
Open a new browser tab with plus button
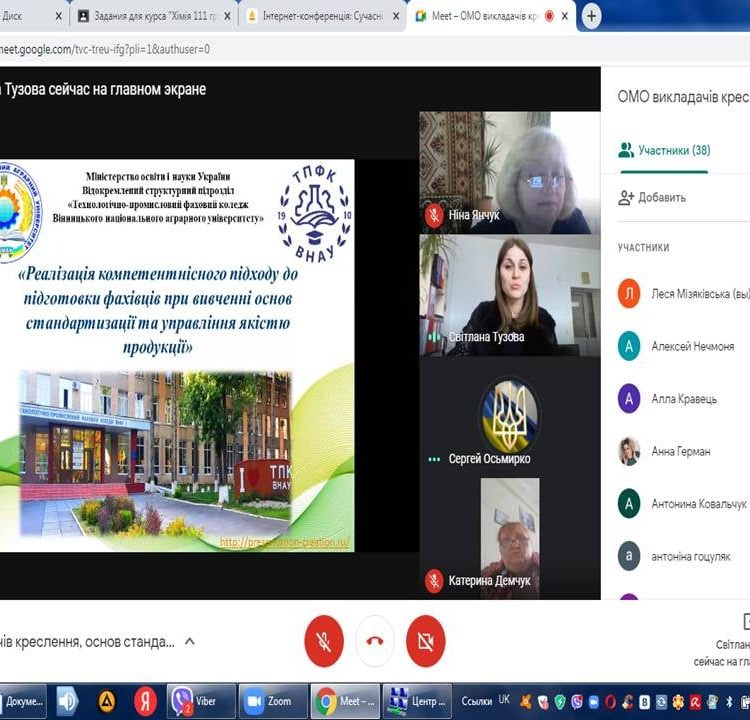tap(591, 16)
